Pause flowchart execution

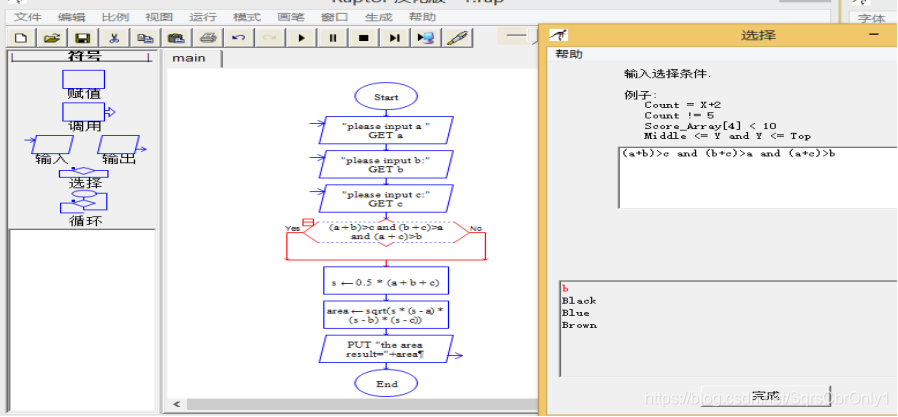(333, 38)
